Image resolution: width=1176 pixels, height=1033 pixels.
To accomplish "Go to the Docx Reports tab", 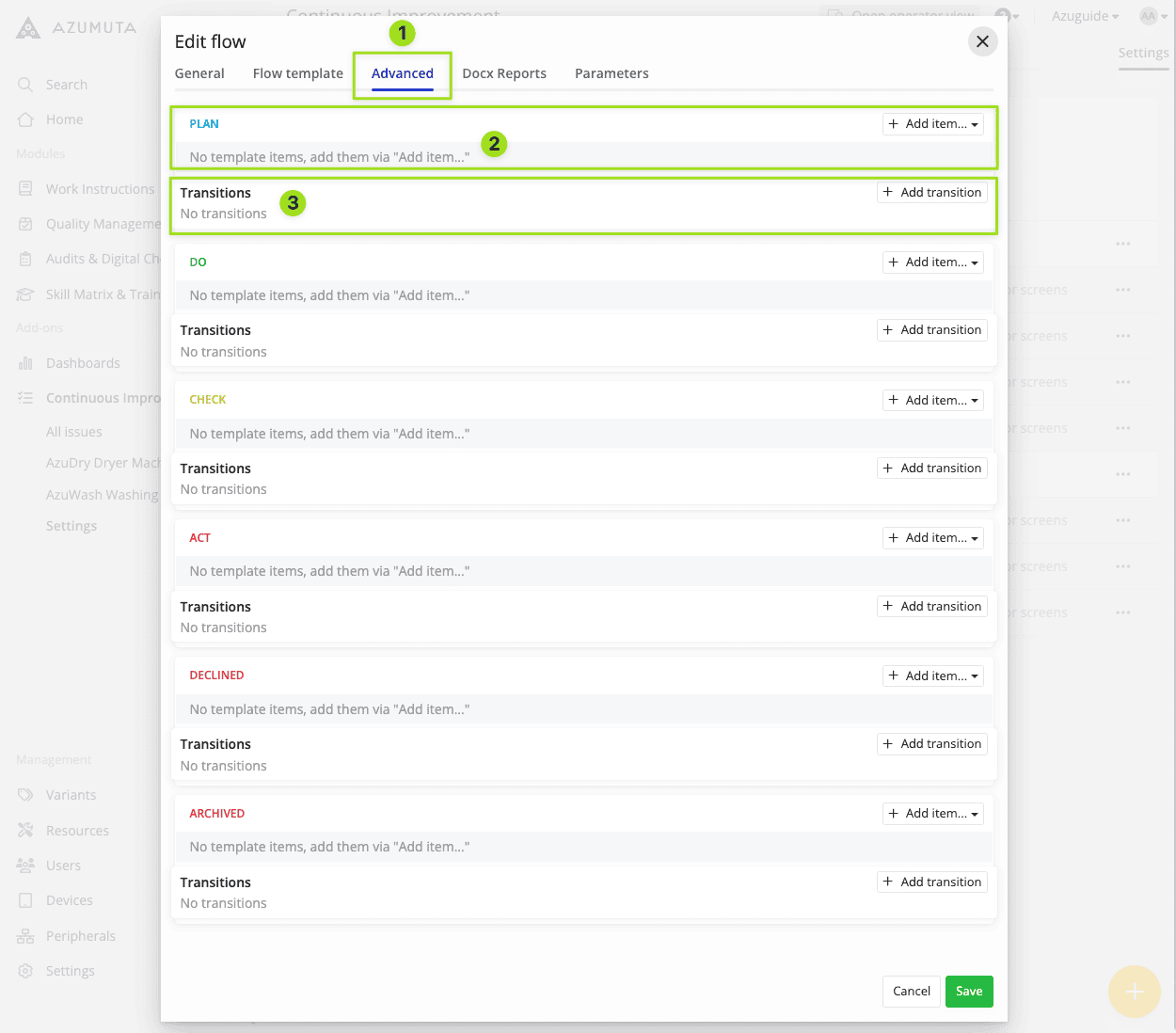I will (503, 73).
